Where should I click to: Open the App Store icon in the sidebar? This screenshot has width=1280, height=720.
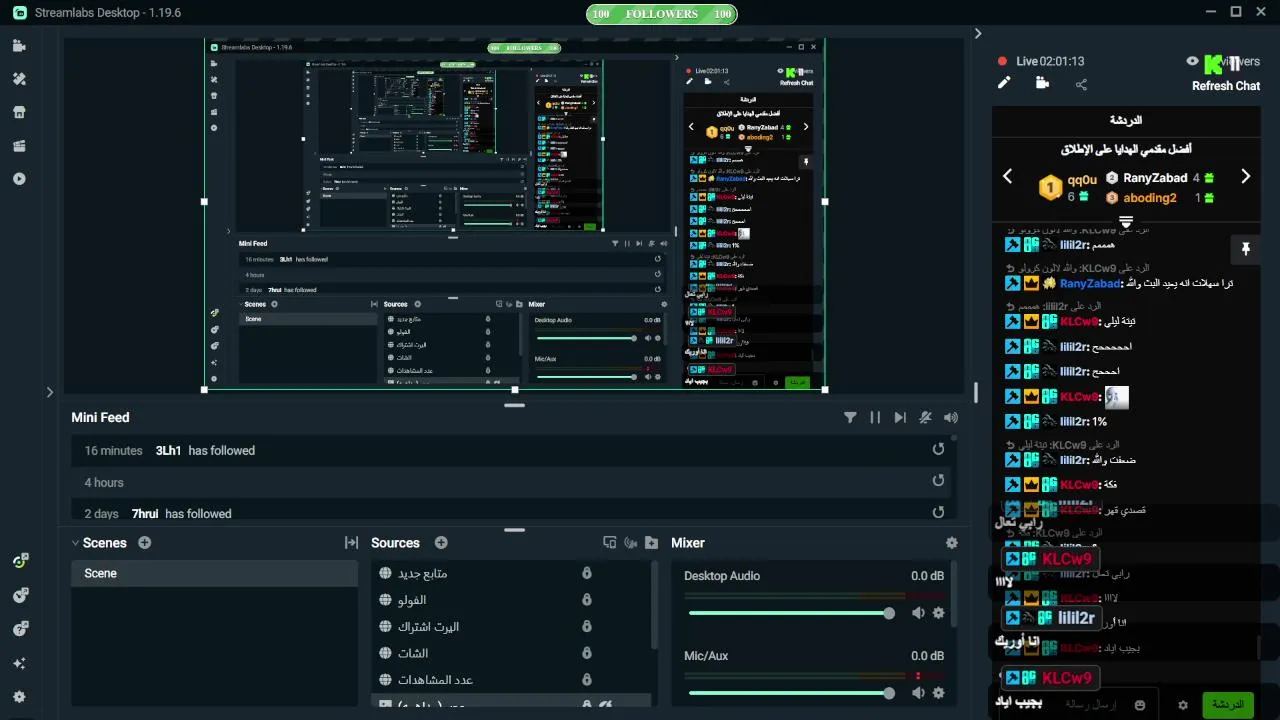19,112
